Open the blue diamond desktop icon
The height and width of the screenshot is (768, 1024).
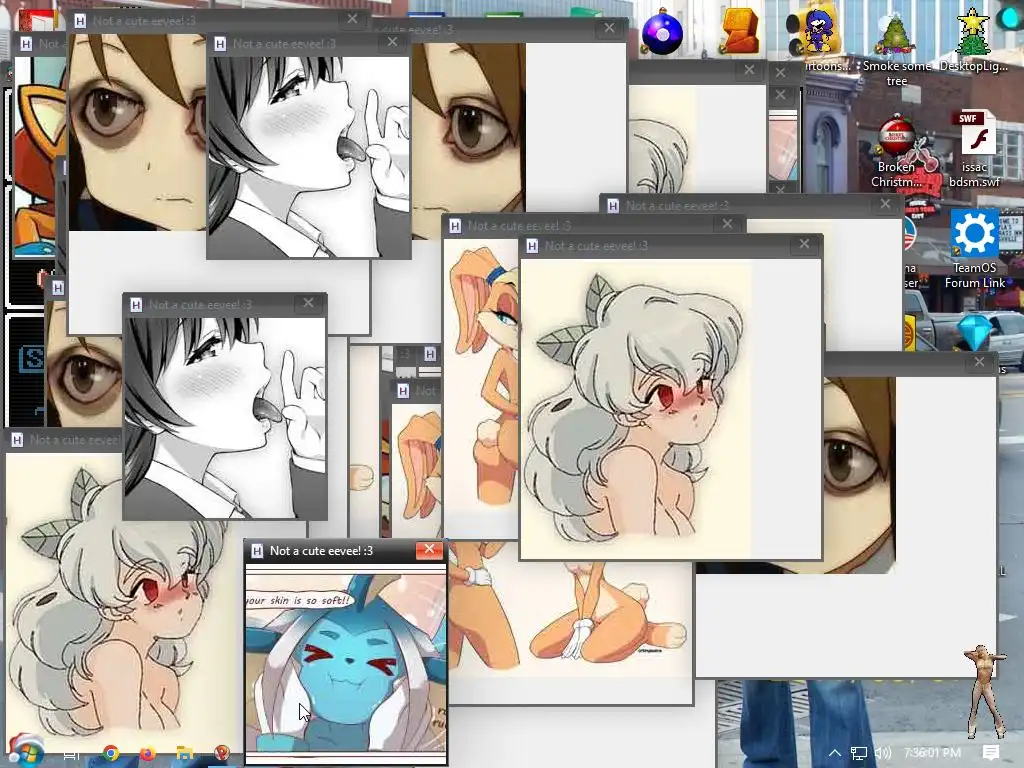click(x=974, y=332)
